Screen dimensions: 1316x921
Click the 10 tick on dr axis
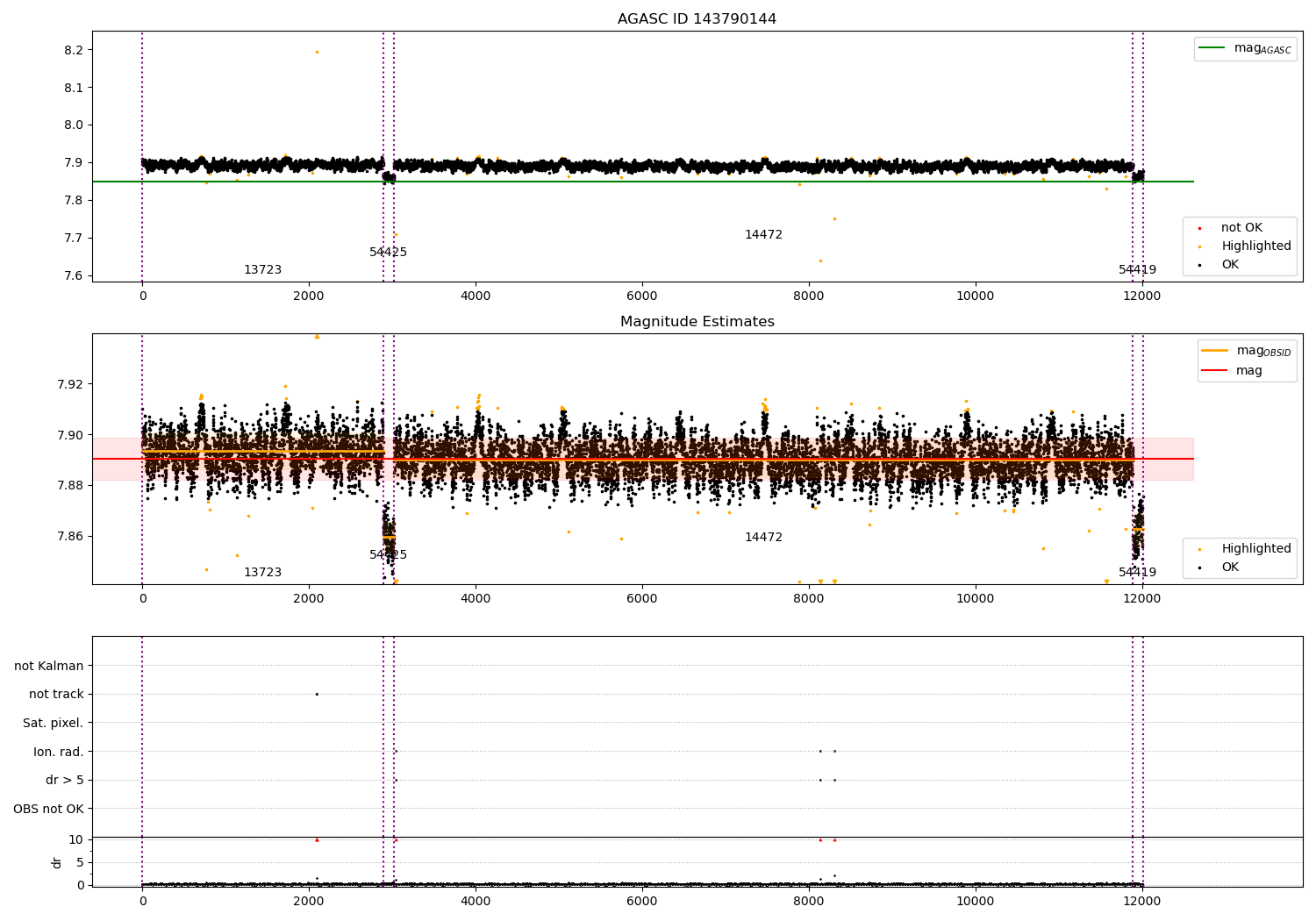76,840
